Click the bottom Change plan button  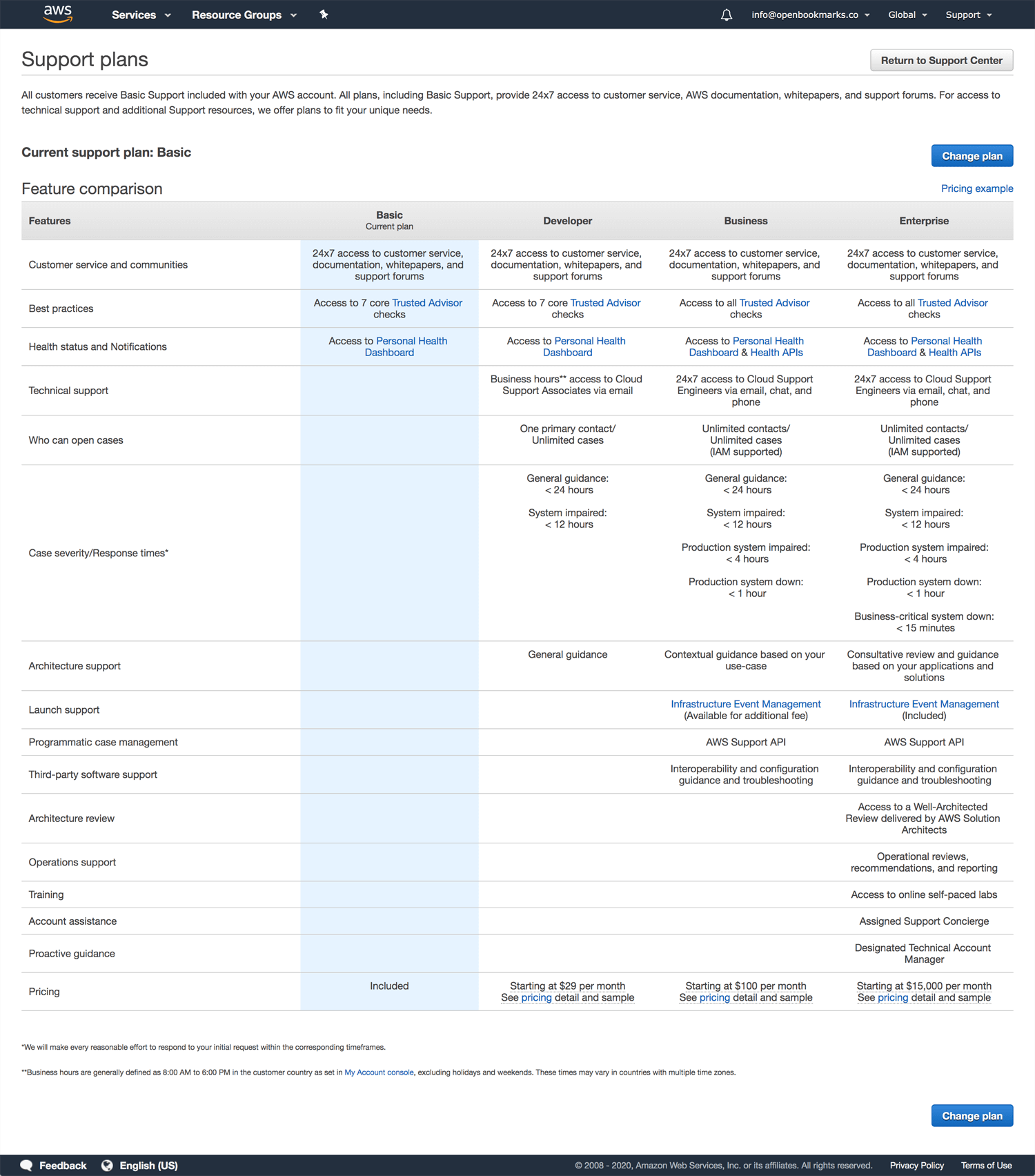click(972, 1115)
